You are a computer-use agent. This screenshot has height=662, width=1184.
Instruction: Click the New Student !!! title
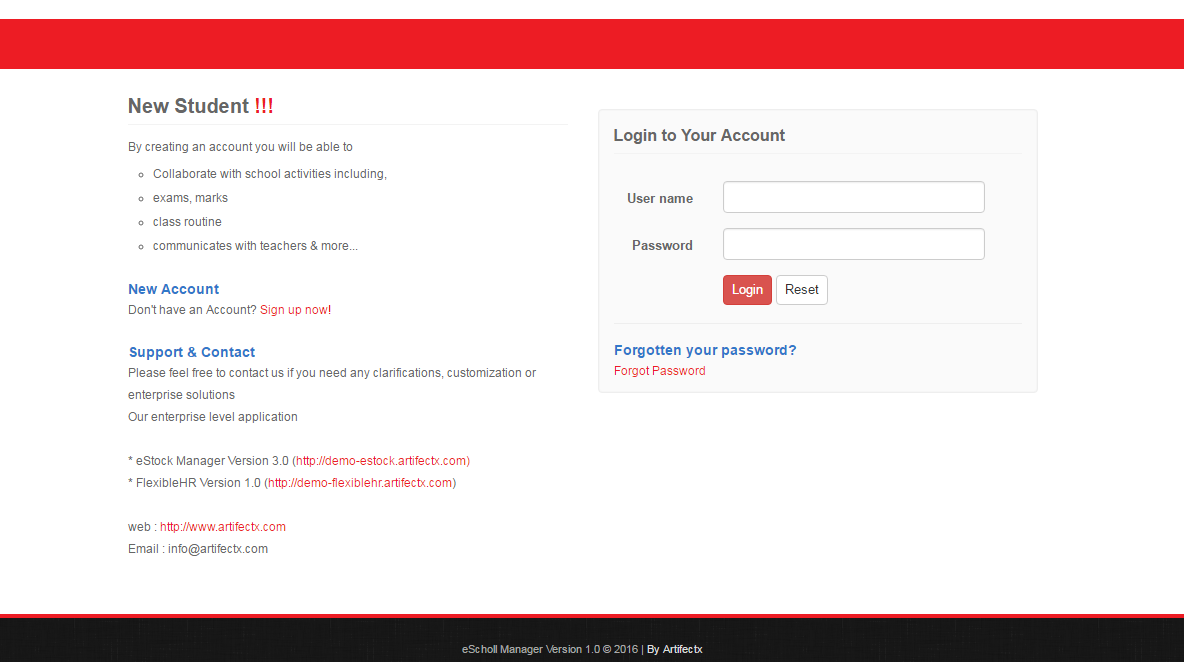pyautogui.click(x=200, y=106)
